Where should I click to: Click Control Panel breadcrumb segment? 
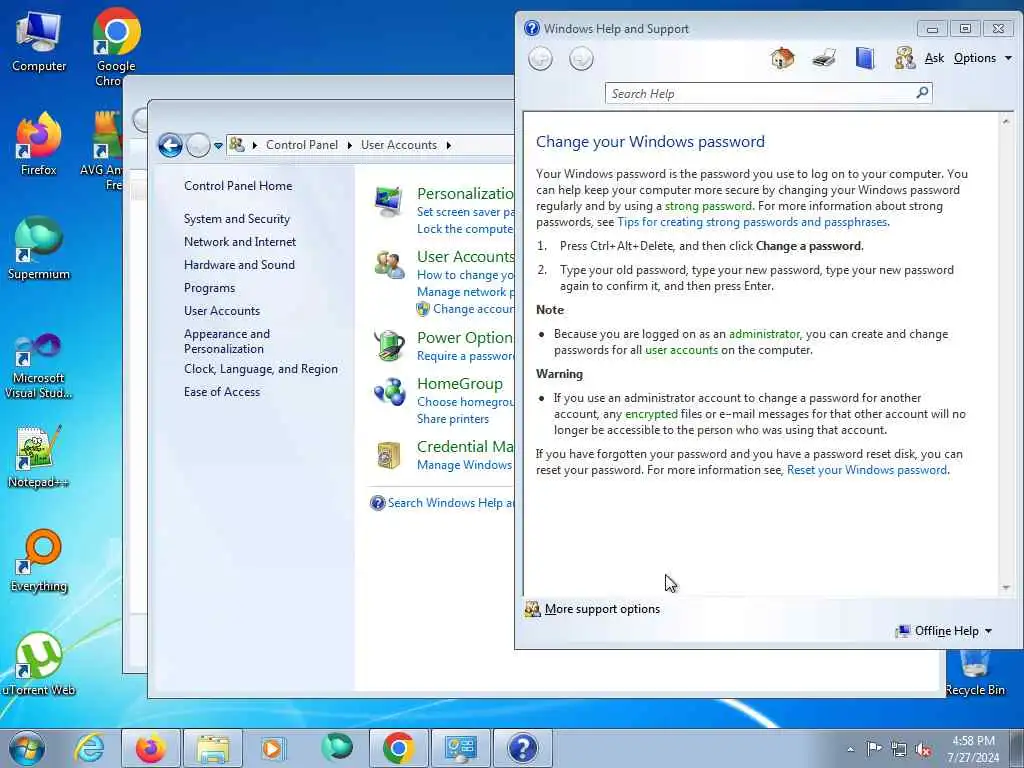(x=302, y=145)
